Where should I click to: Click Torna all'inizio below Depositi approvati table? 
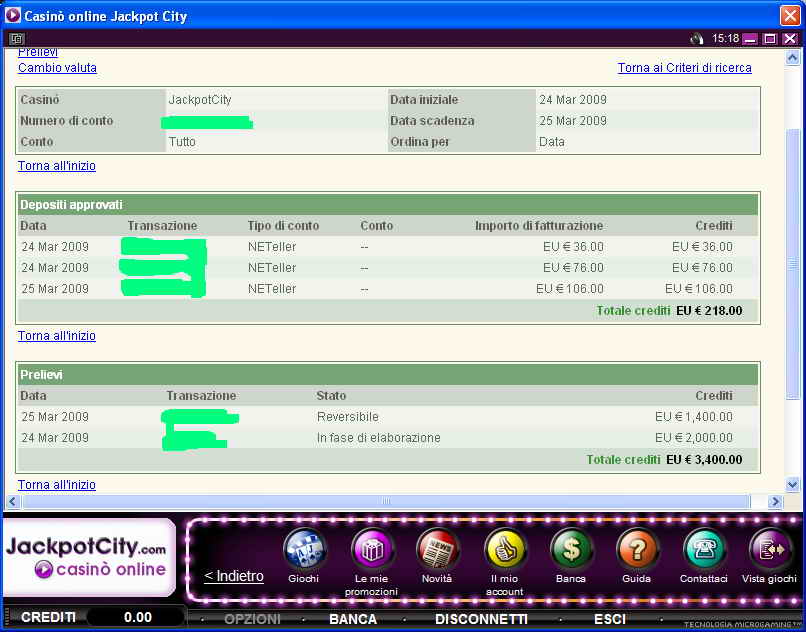click(57, 336)
